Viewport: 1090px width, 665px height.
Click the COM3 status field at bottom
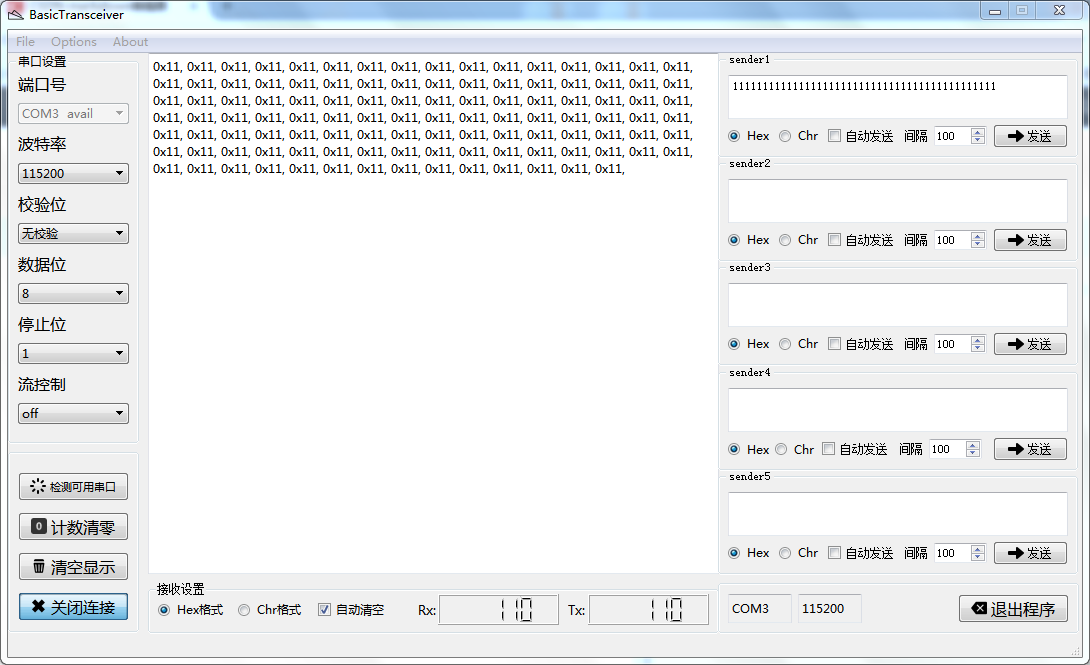coord(759,609)
